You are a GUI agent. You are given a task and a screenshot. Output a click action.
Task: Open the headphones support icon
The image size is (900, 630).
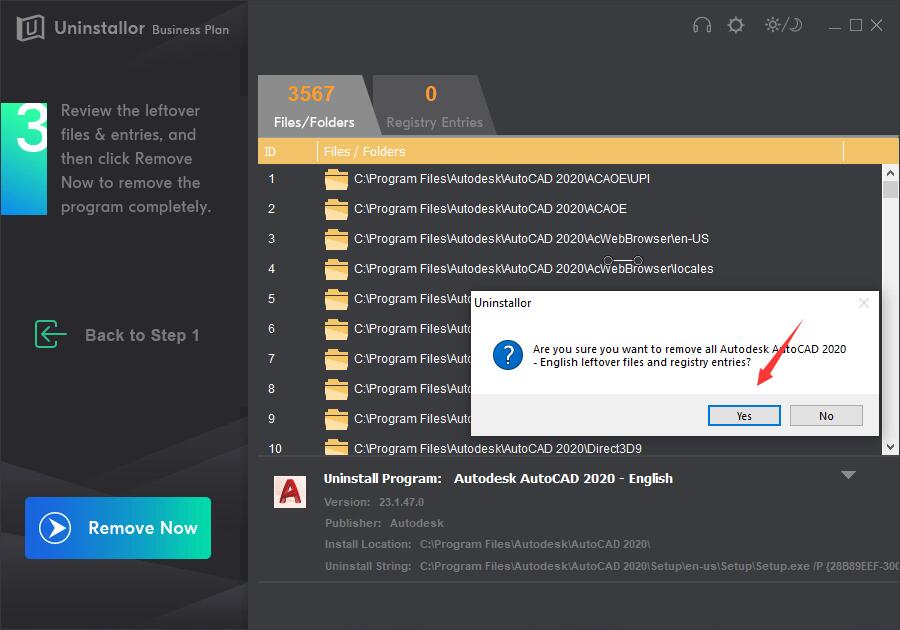coord(702,25)
